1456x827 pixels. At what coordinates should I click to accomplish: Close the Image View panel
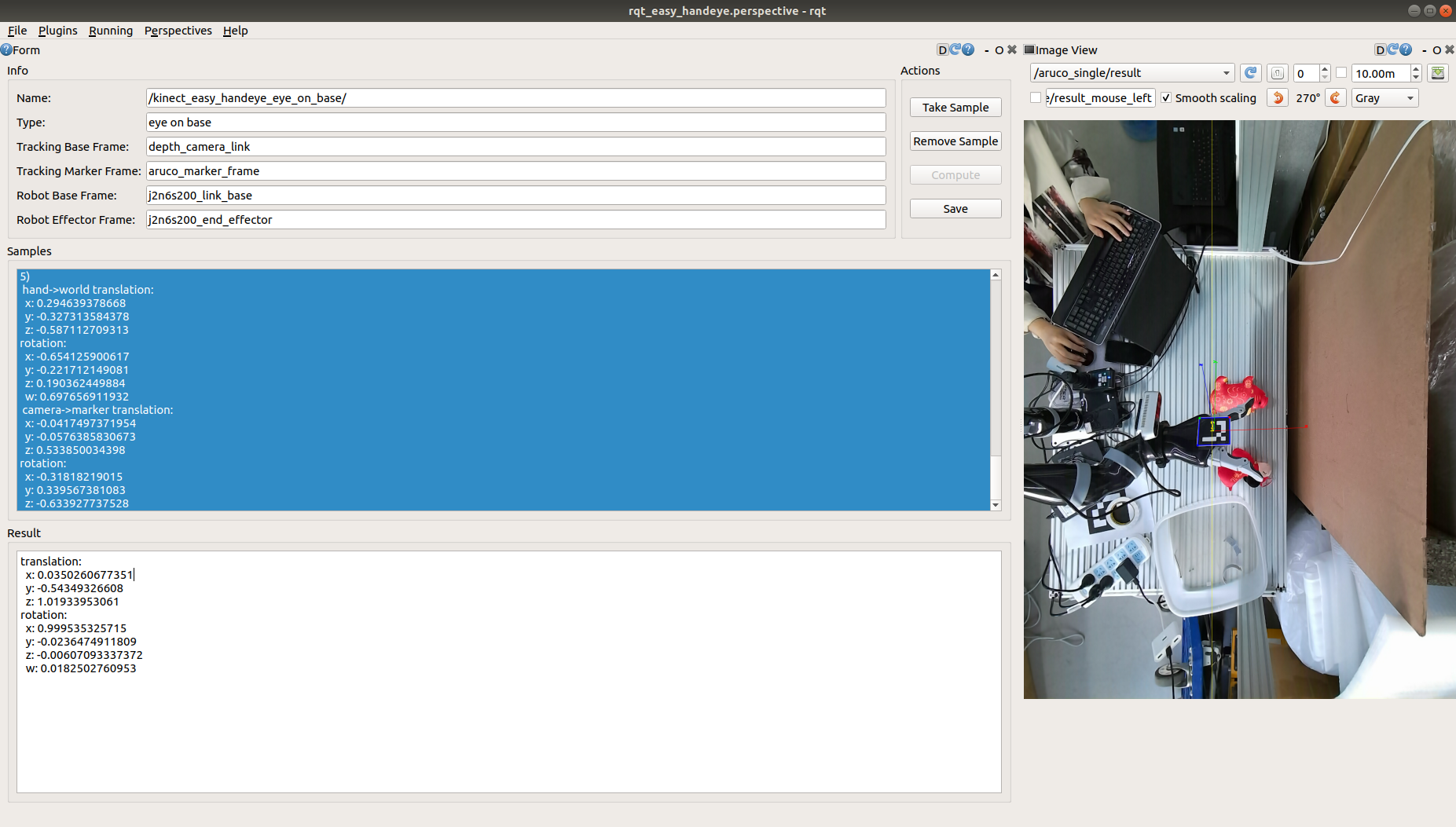(x=1450, y=49)
